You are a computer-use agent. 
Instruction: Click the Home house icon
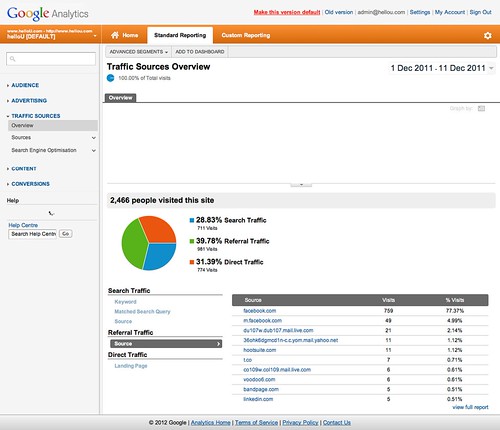(115, 35)
